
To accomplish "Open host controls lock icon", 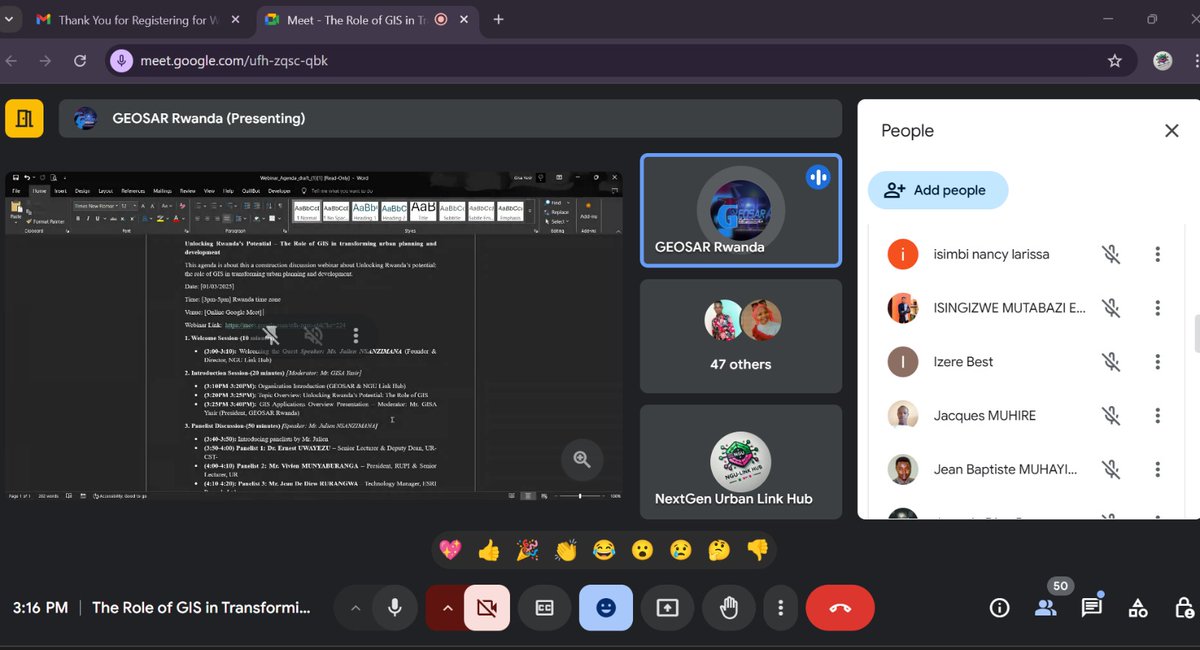I will [x=1185, y=607].
